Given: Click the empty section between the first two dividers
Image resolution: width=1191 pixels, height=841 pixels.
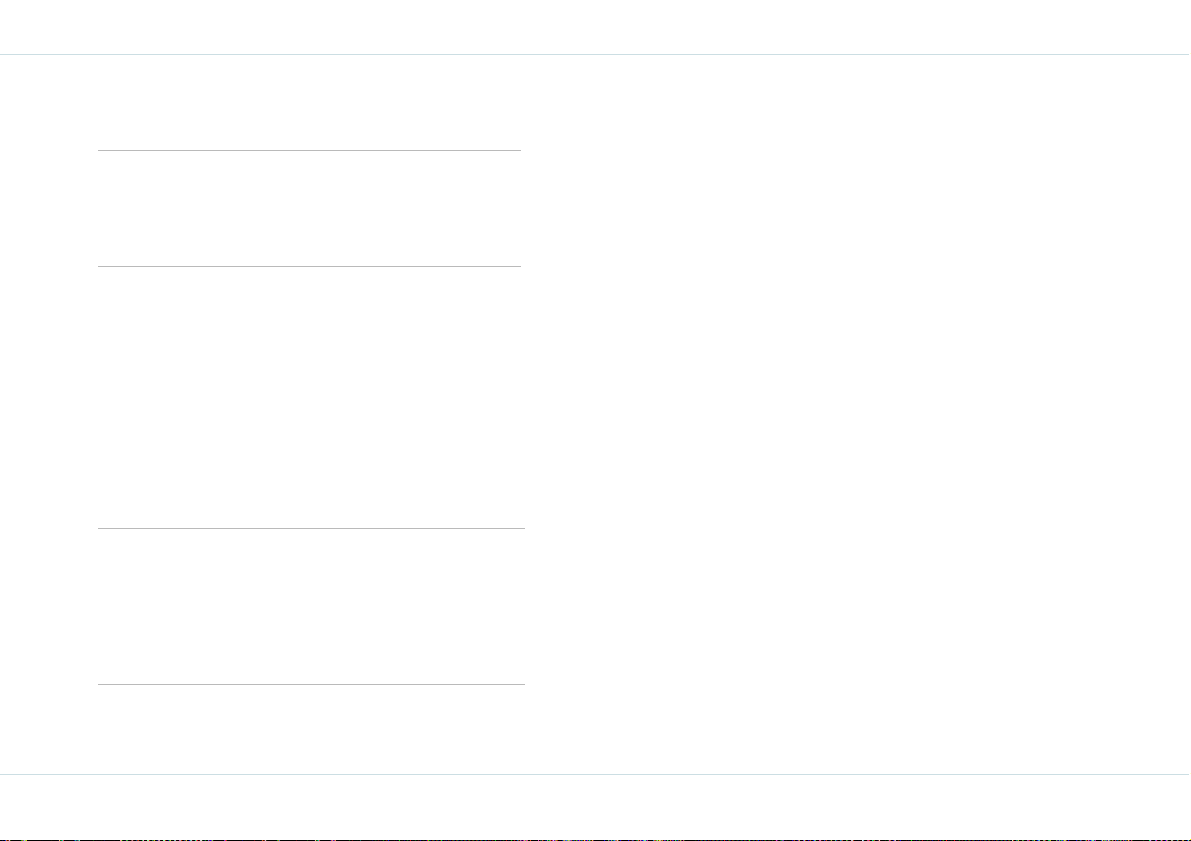Looking at the screenshot, I should pyautogui.click(x=309, y=209).
